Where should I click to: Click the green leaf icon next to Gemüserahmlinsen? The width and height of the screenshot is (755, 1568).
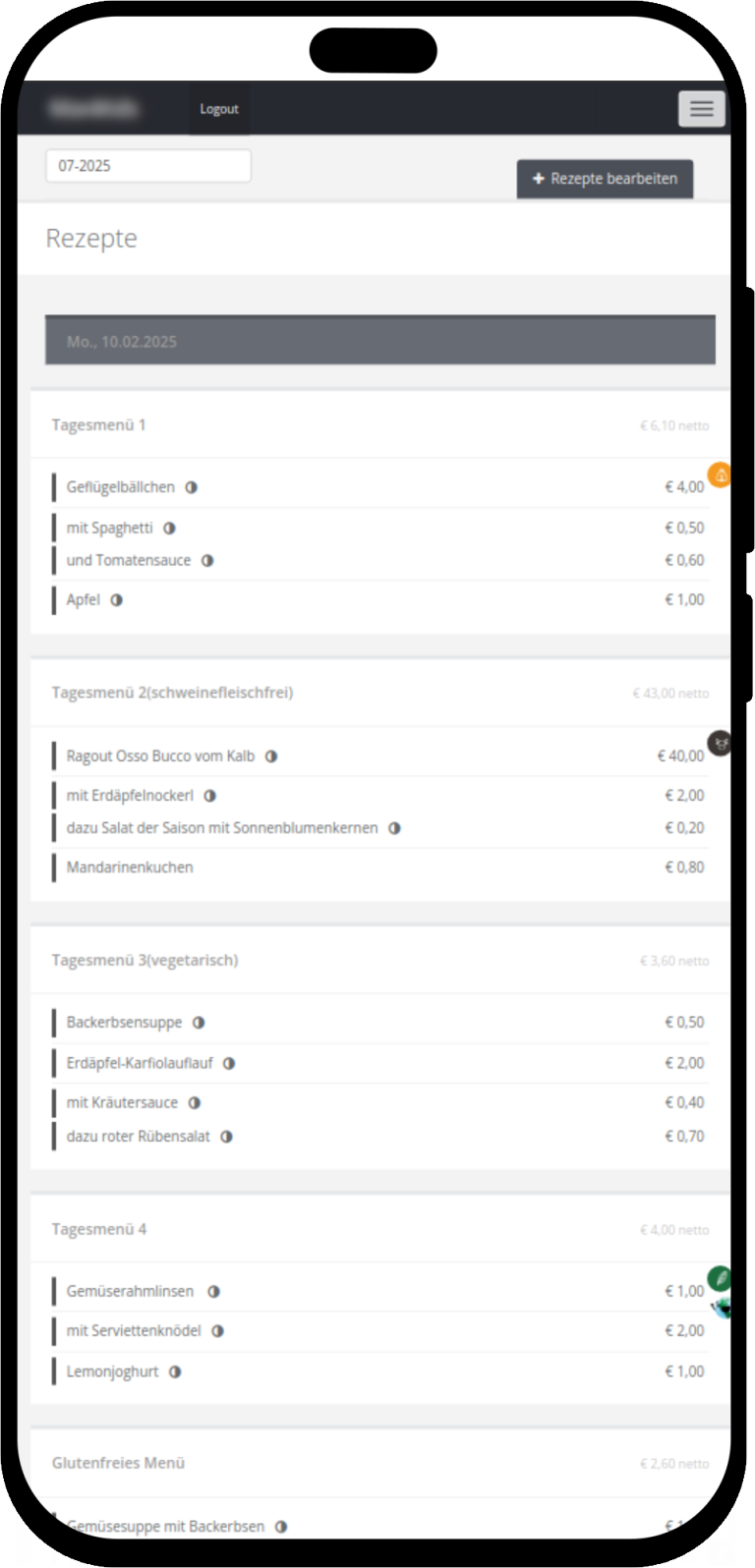[x=720, y=1279]
